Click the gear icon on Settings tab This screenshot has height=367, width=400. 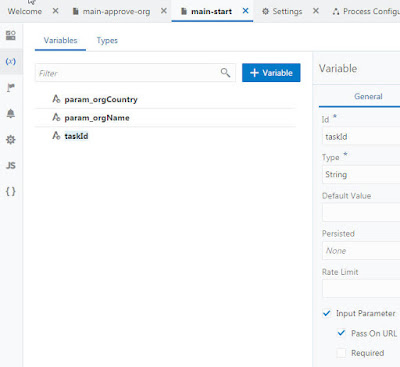(265, 11)
